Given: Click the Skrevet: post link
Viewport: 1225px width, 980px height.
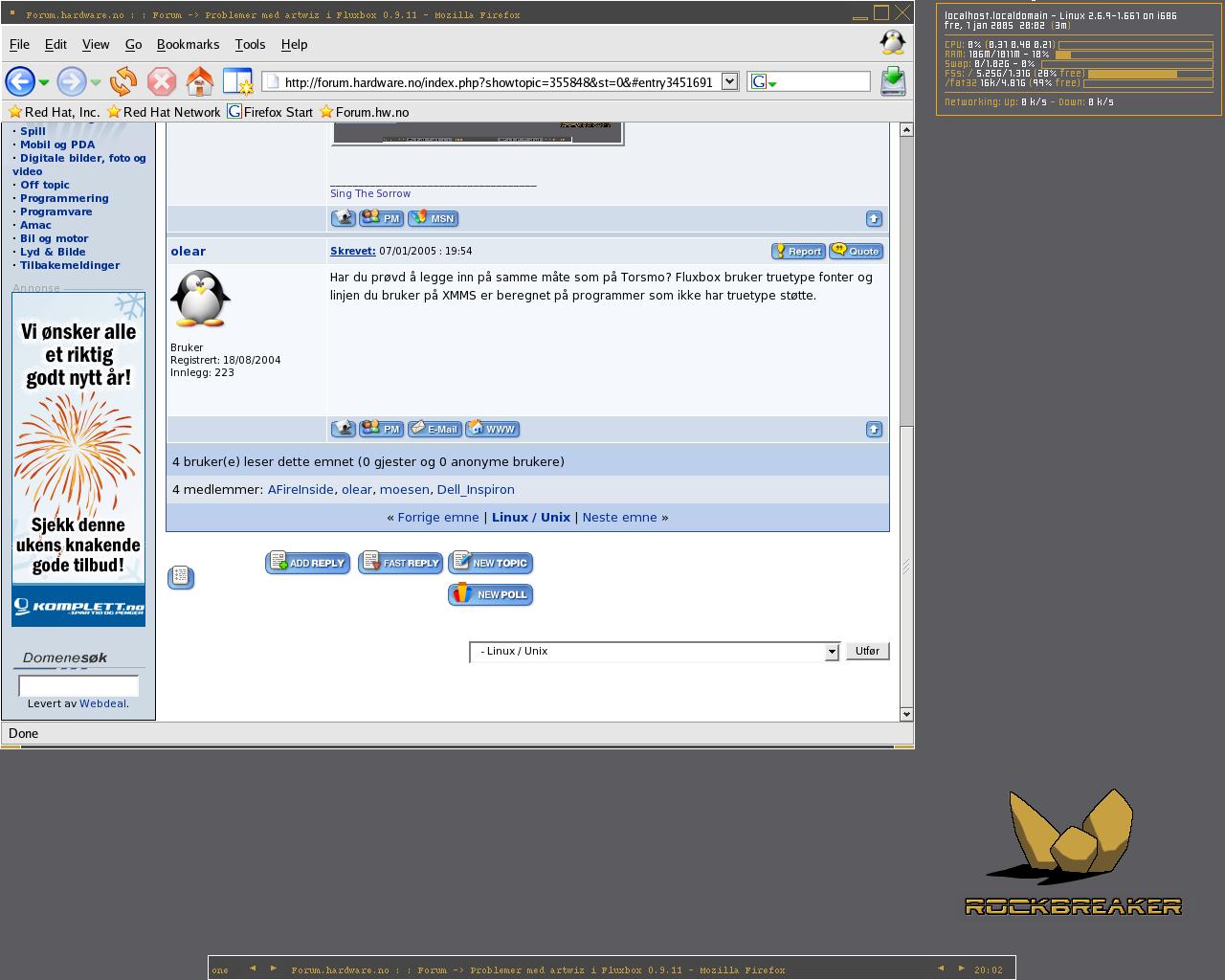Looking at the screenshot, I should coord(353,251).
